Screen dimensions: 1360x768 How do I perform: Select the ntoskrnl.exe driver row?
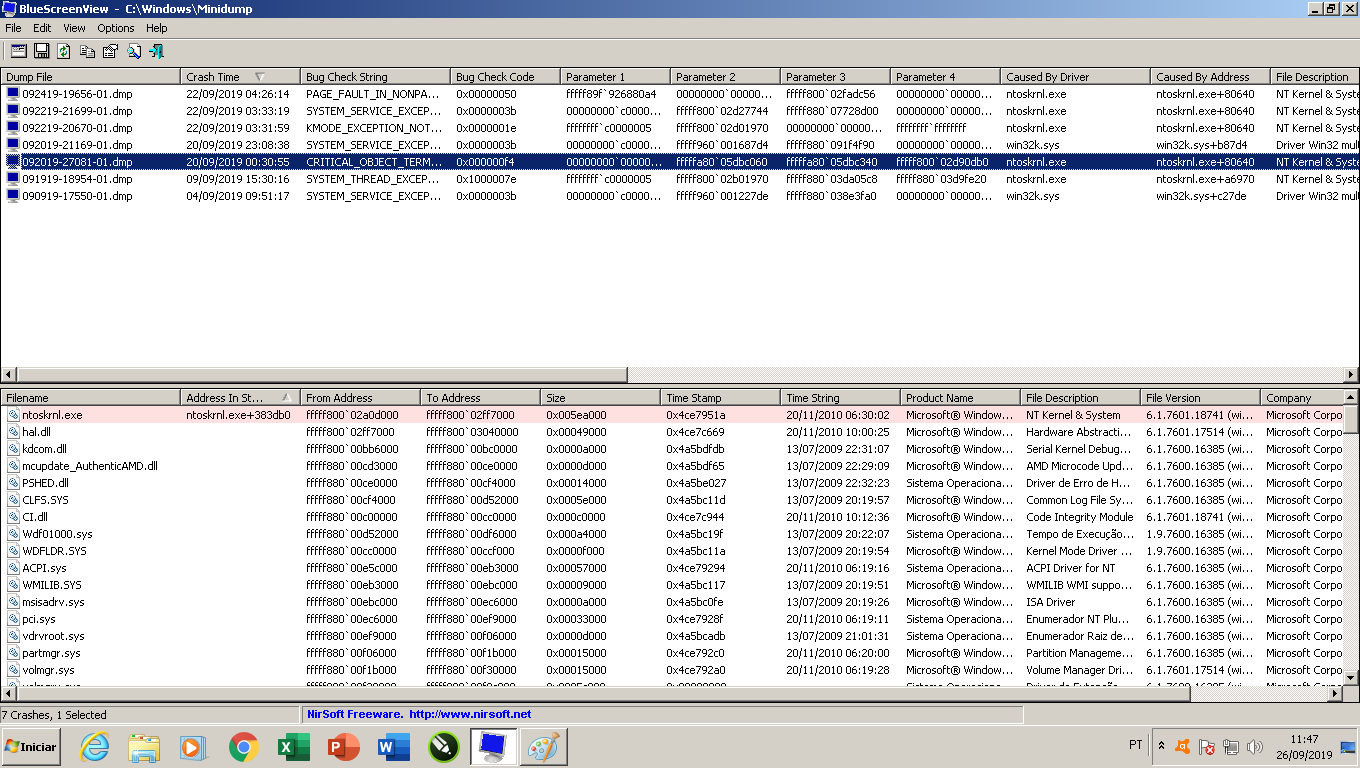[x=672, y=414]
